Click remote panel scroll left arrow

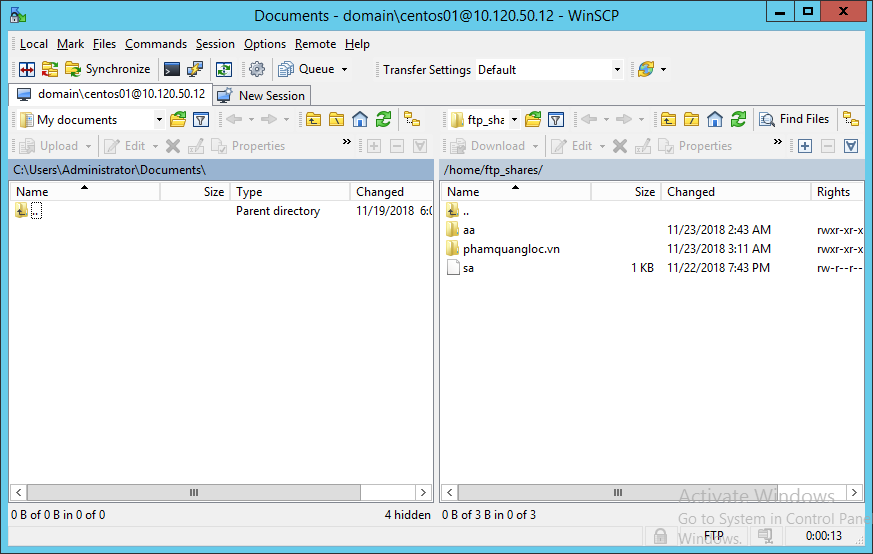tap(450, 493)
